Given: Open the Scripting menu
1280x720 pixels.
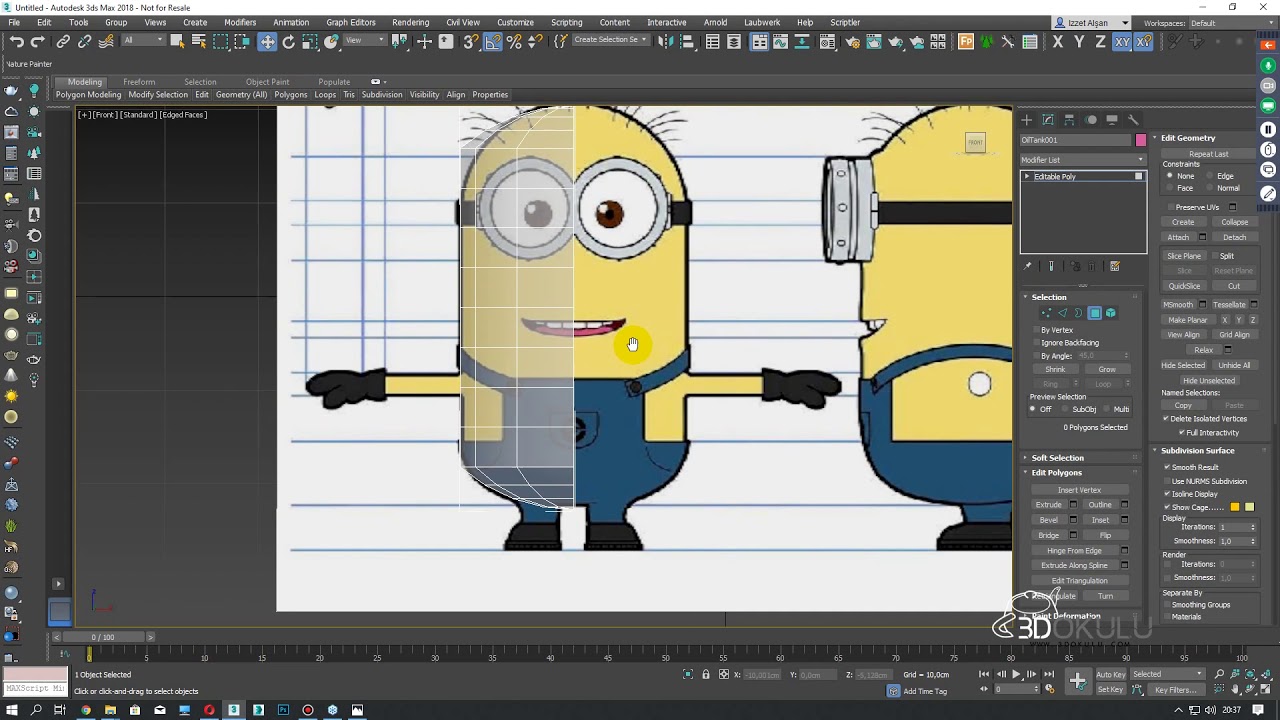Looking at the screenshot, I should 566,22.
